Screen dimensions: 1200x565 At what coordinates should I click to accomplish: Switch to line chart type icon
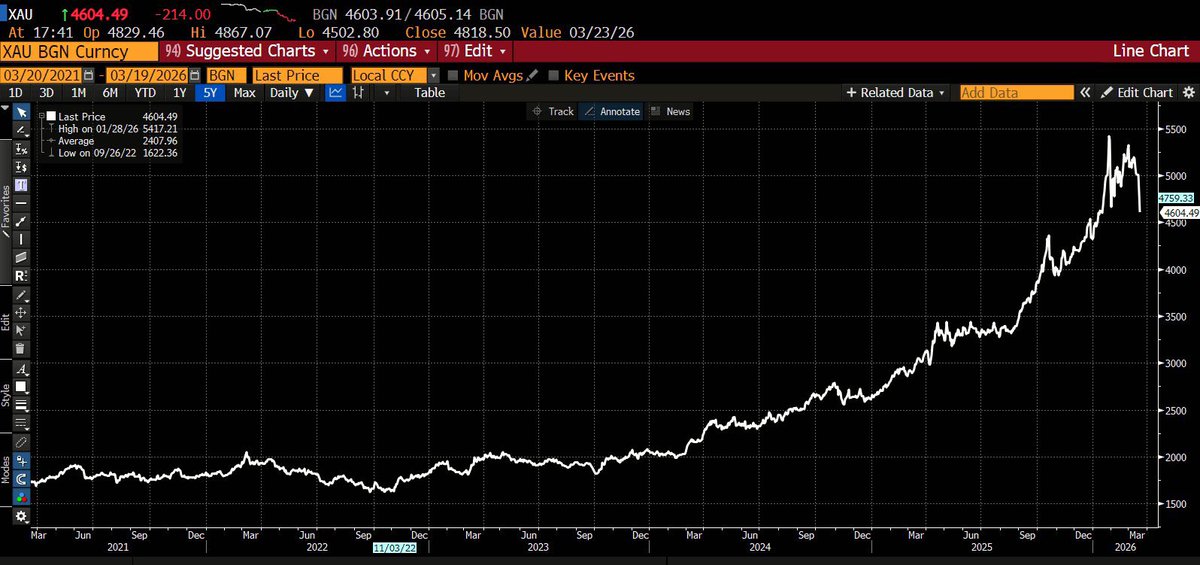[337, 92]
